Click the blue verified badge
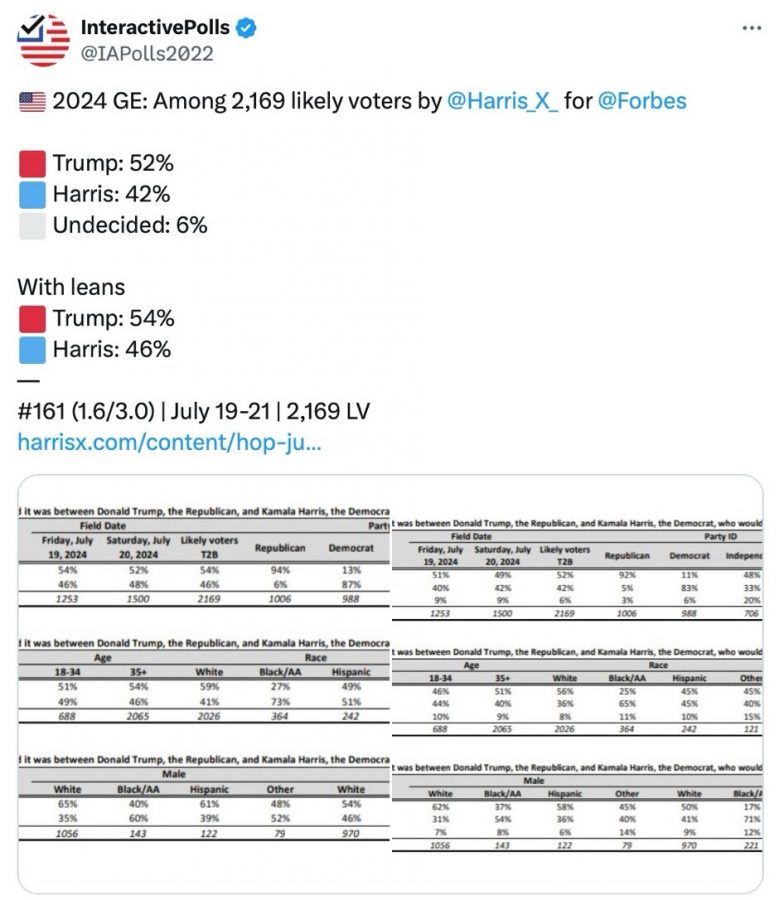Image resolution: width=784 pixels, height=900 pixels. 245,28
